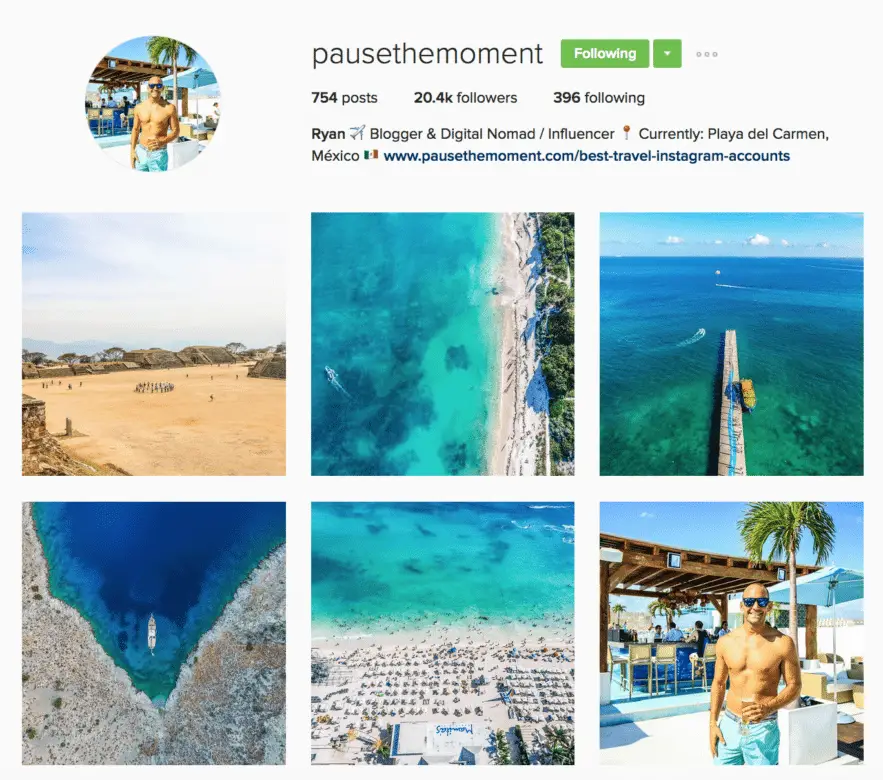Viewport: 883px width, 780px height.
Task: Click the green Following button
Action: [x=605, y=54]
